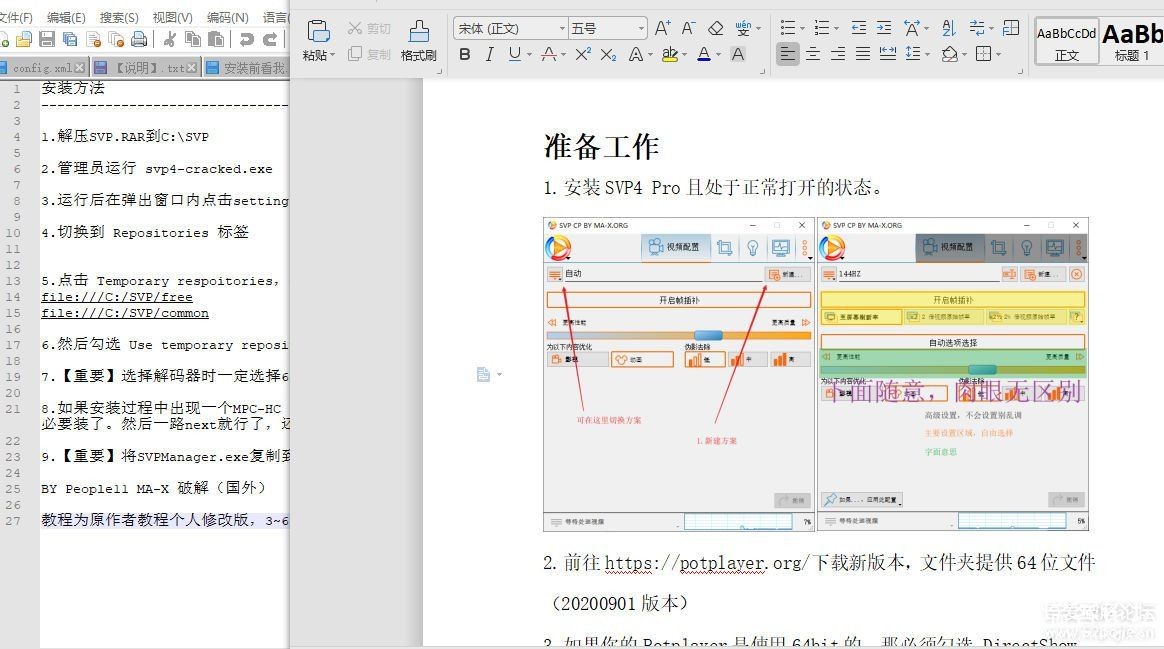Open the 编码(N) menu in Notepad++
The width and height of the screenshot is (1164, 649).
pyautogui.click(x=227, y=17)
